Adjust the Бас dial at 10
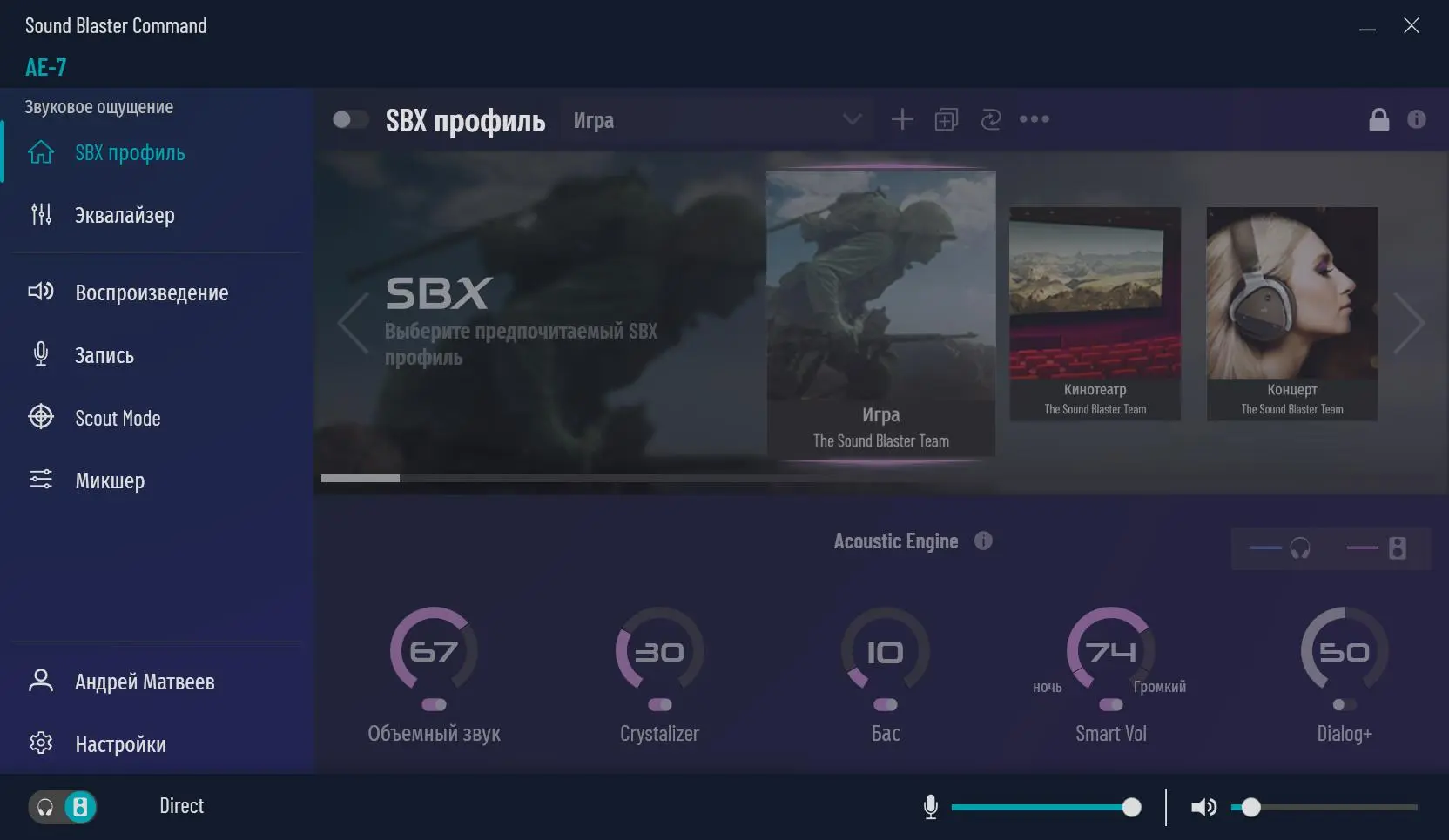The height and width of the screenshot is (840, 1449). [886, 650]
